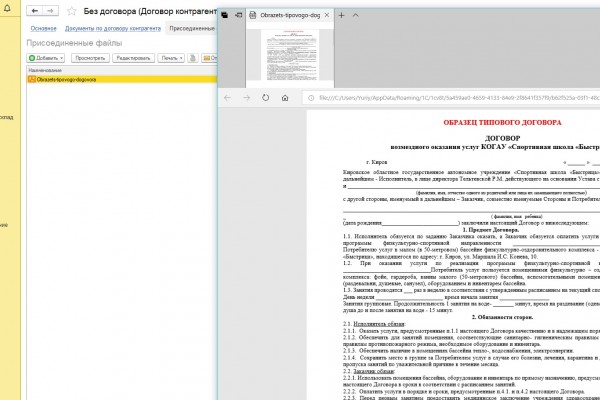The image size is (600, 400).
Task: Click the '1. Предмет Договора.' section heading
Action: pyautogui.click(x=491, y=230)
